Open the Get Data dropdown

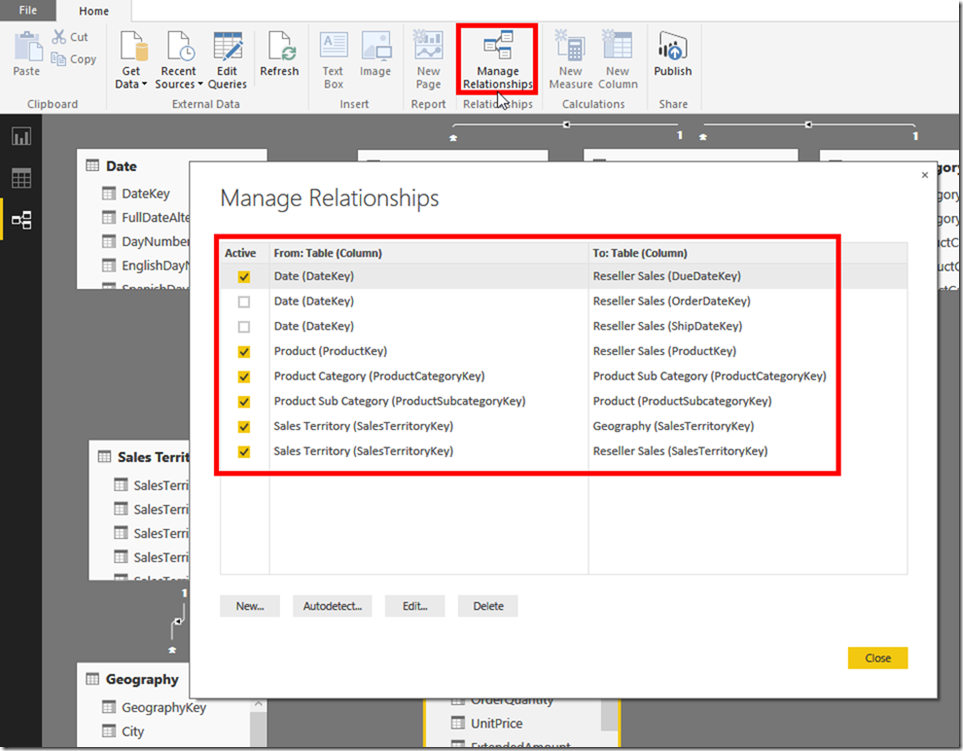click(x=131, y=60)
